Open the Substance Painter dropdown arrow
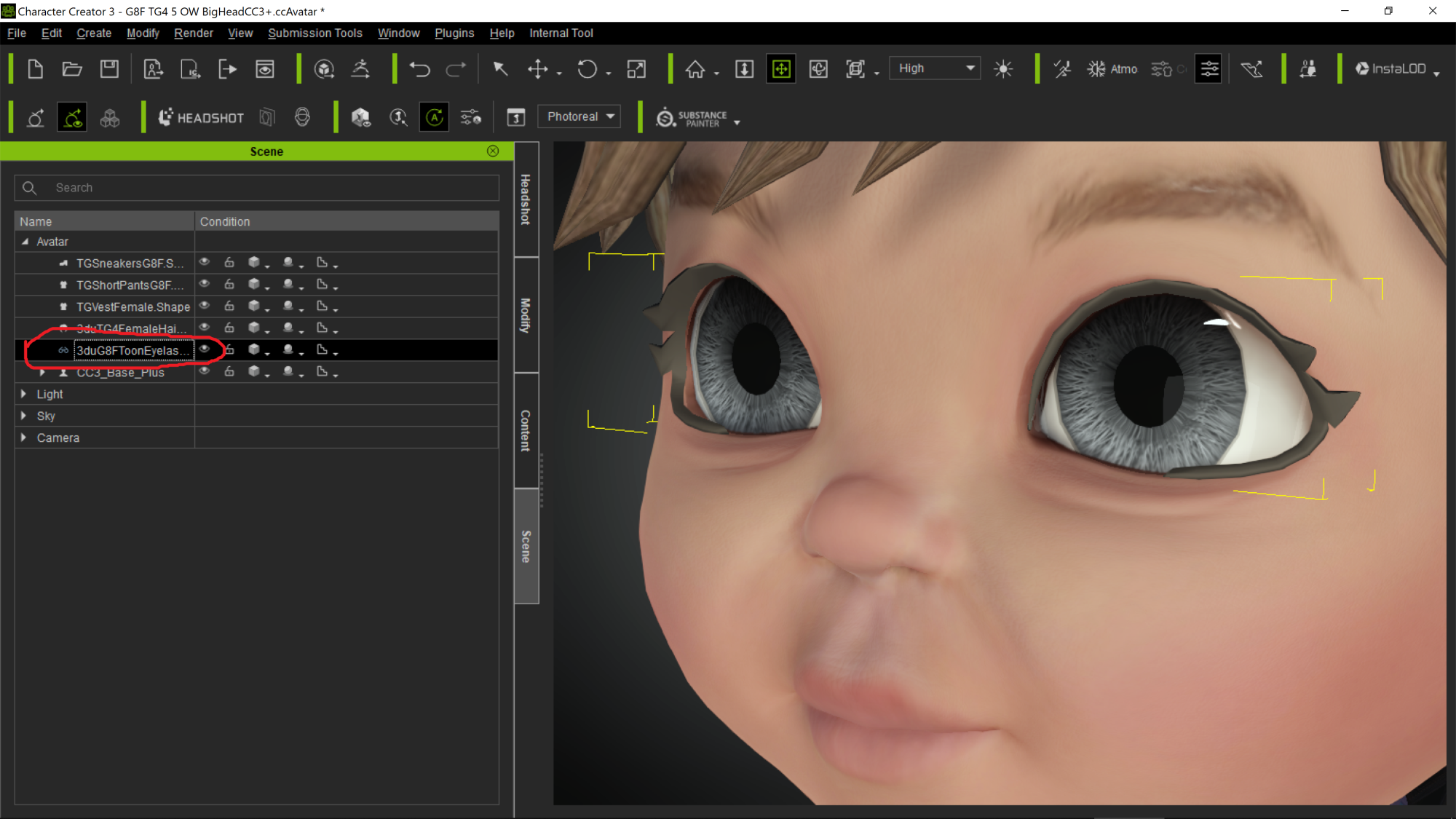The image size is (1456, 819). tap(737, 123)
